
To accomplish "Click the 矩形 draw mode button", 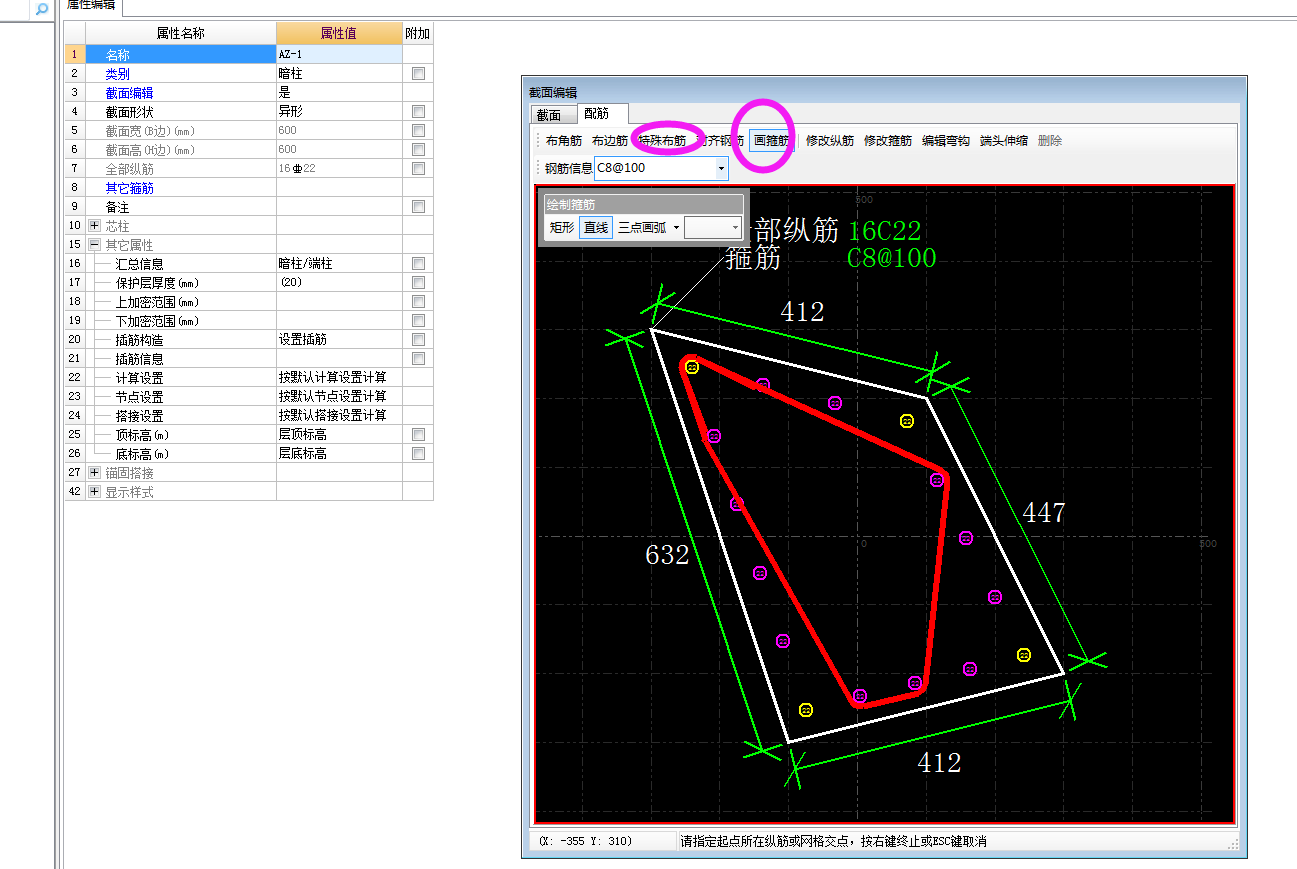I will 562,228.
